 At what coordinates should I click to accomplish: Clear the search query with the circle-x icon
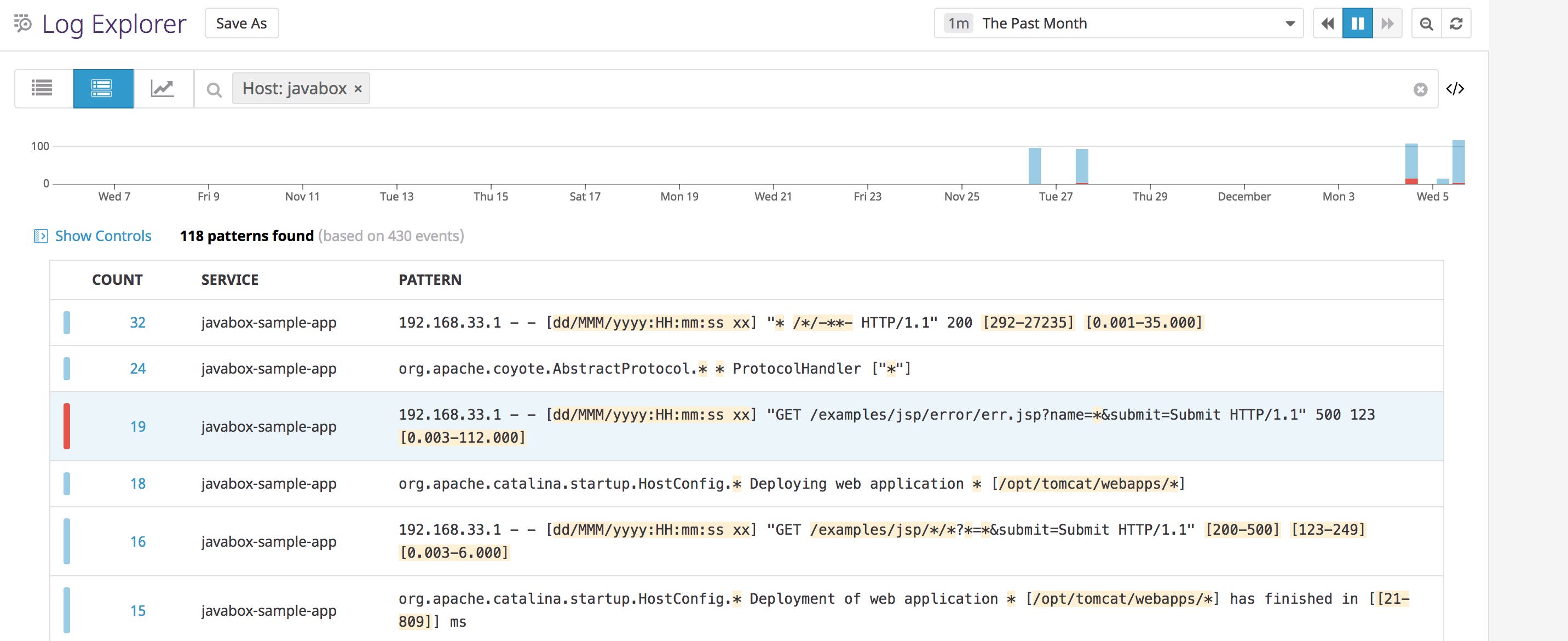point(1420,89)
